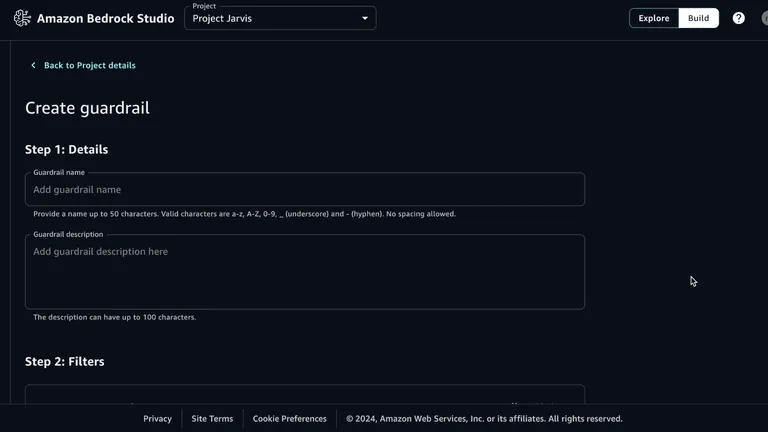Click the Amazon Web Services copyright text

click(484, 419)
